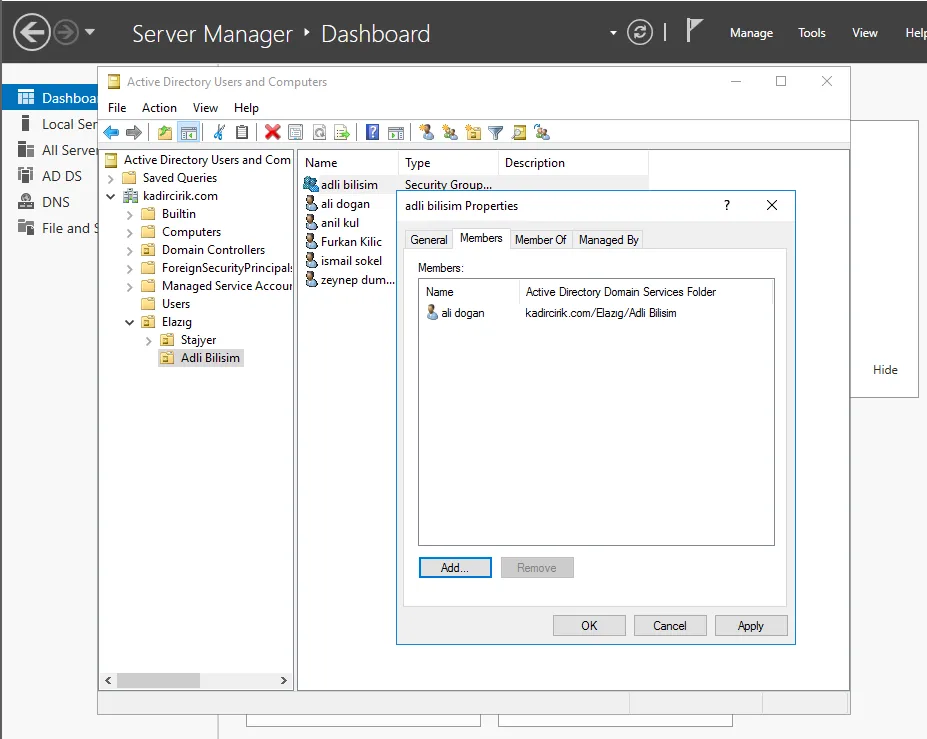
Task: Expand Domain Controllers node
Action: [x=129, y=250]
